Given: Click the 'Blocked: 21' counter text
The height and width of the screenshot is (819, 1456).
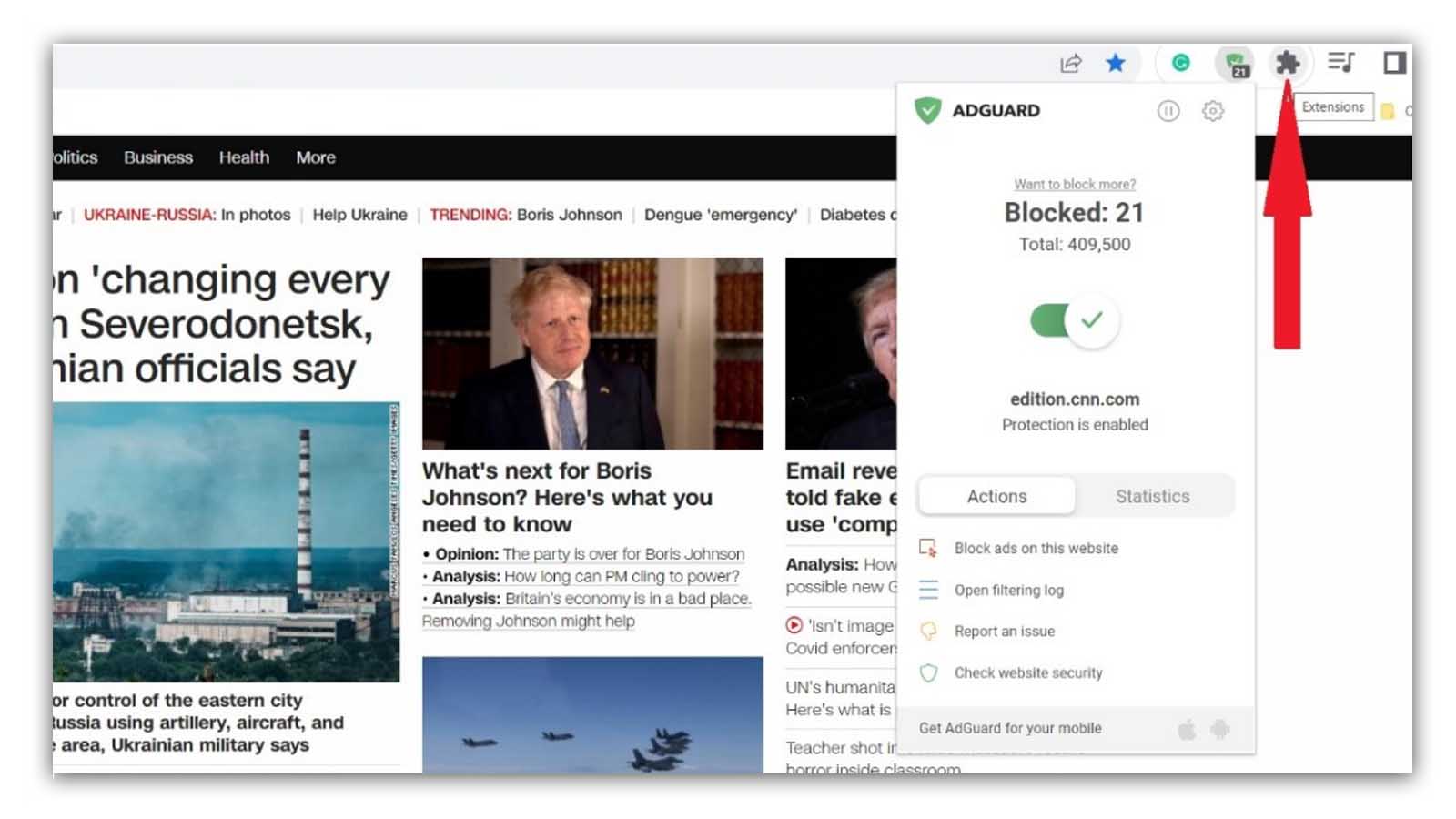Looking at the screenshot, I should tap(1074, 212).
